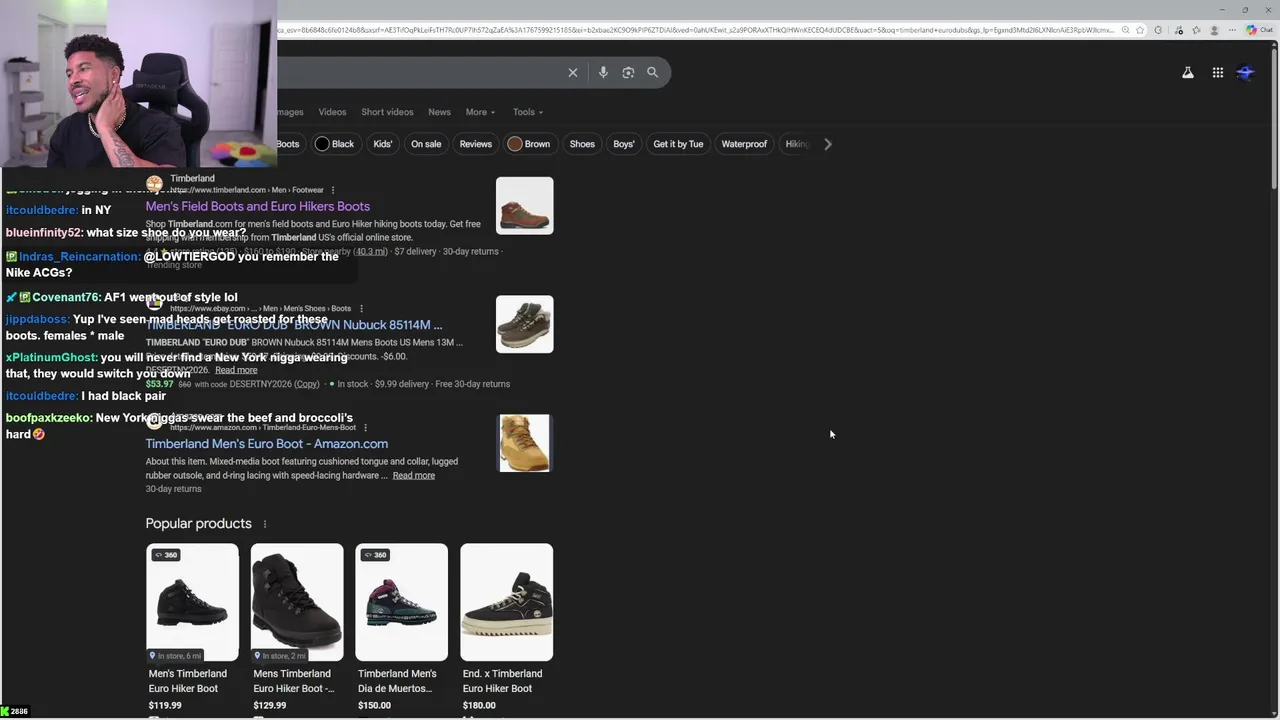Copy the DESERTNY2026 coupon code
The height and width of the screenshot is (720, 1280).
307,384
